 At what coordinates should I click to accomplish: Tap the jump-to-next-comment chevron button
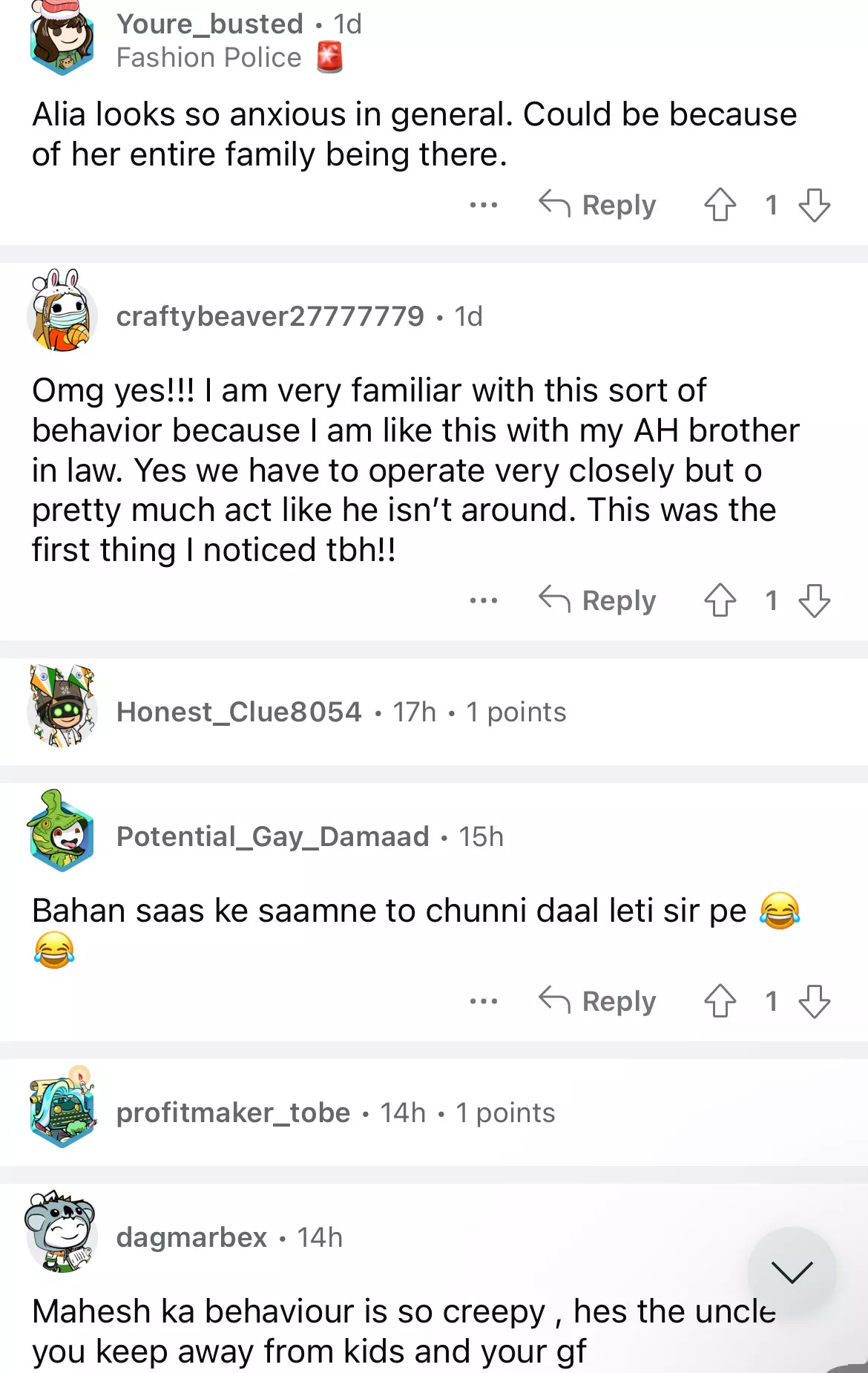pyautogui.click(x=792, y=1271)
